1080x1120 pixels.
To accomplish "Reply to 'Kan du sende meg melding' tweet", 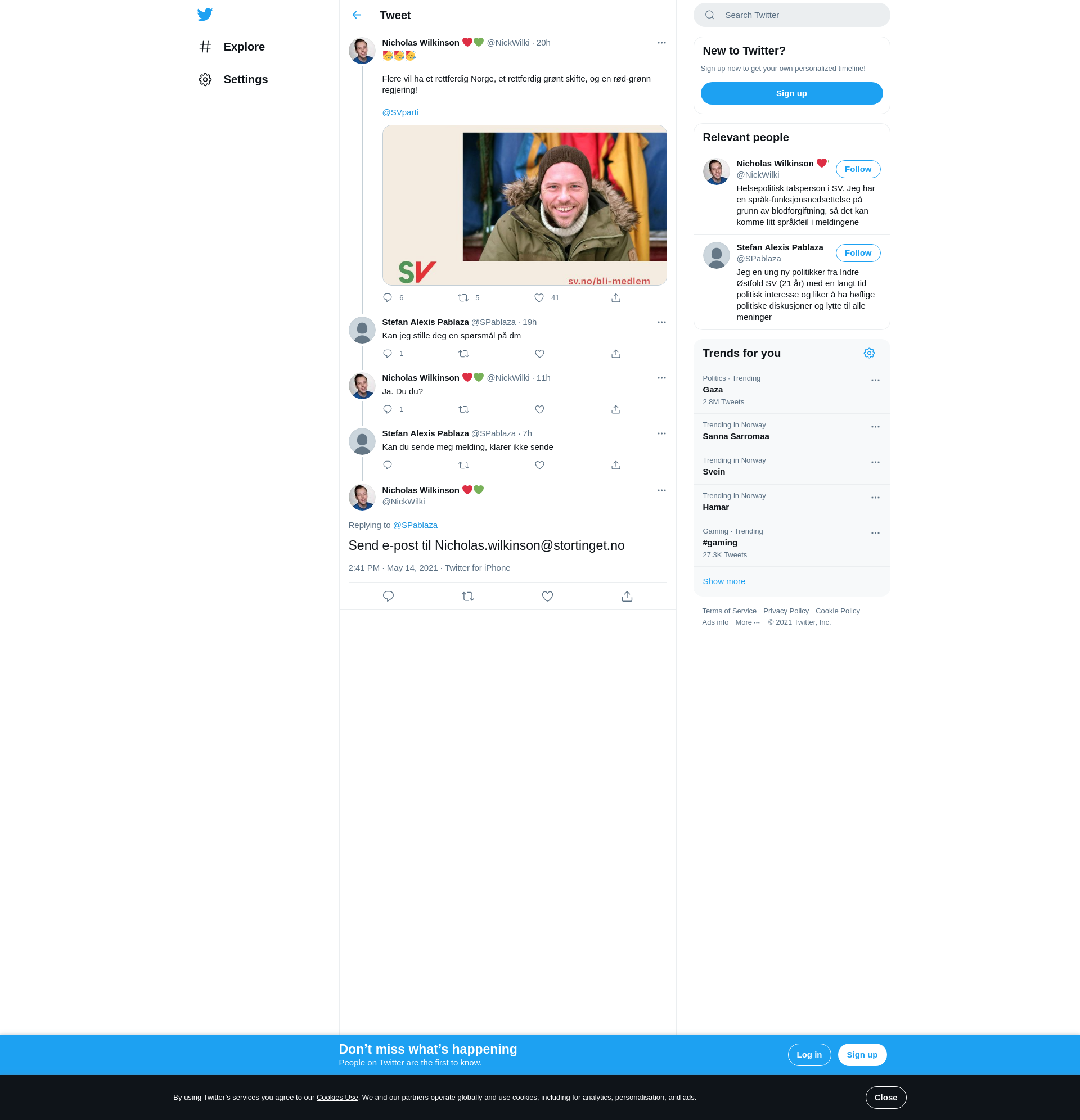I will pos(388,465).
